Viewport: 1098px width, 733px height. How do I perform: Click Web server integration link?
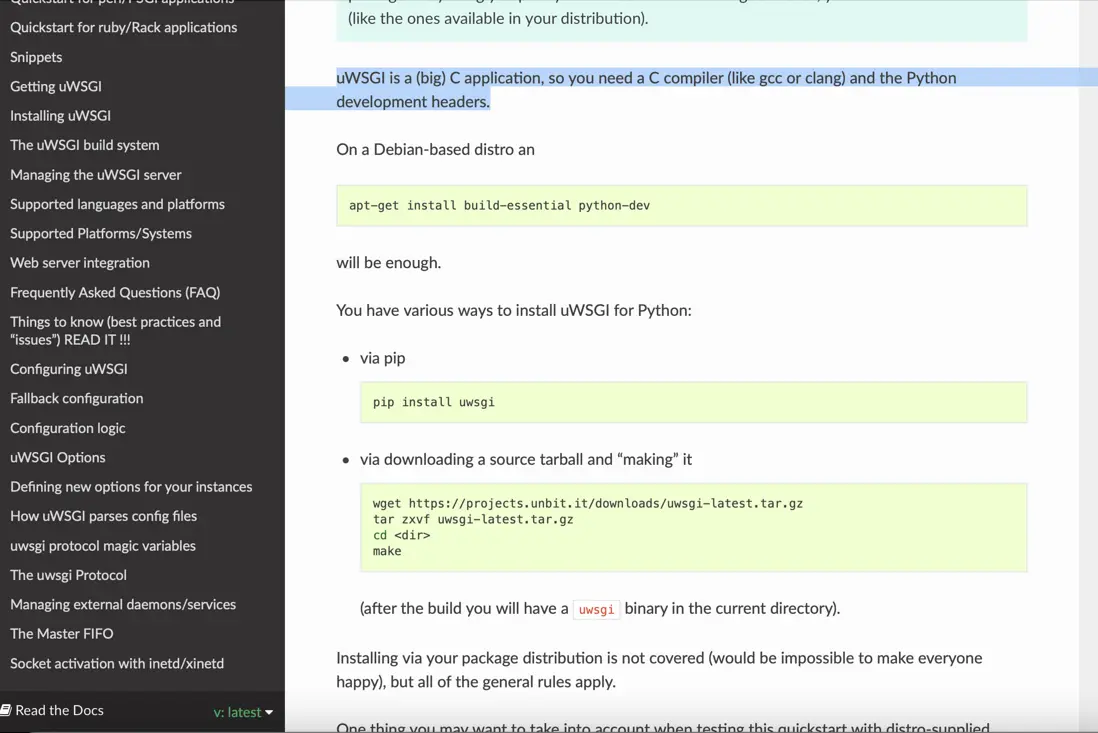[x=80, y=263]
